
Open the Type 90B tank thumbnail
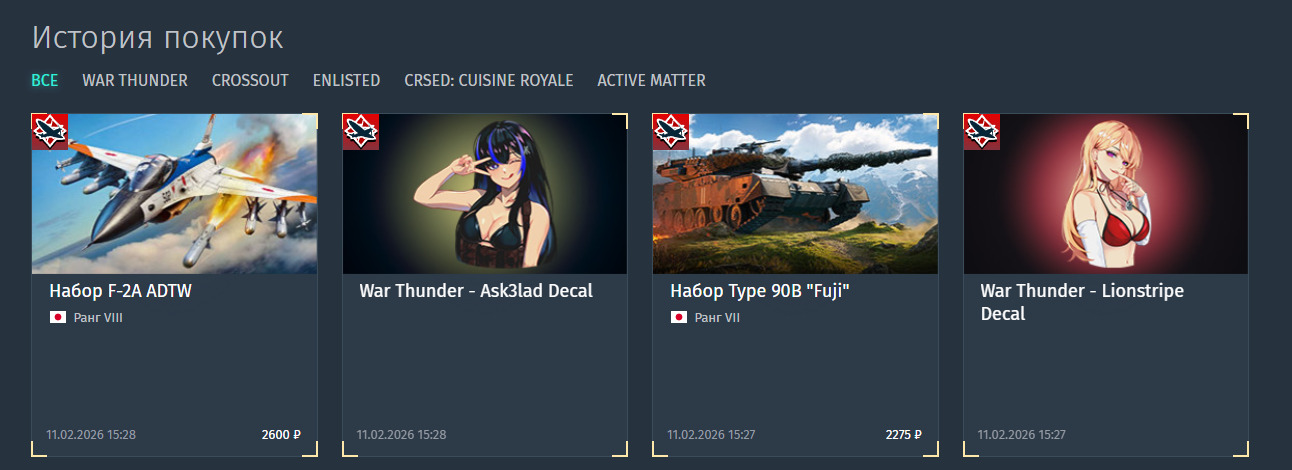click(x=796, y=194)
